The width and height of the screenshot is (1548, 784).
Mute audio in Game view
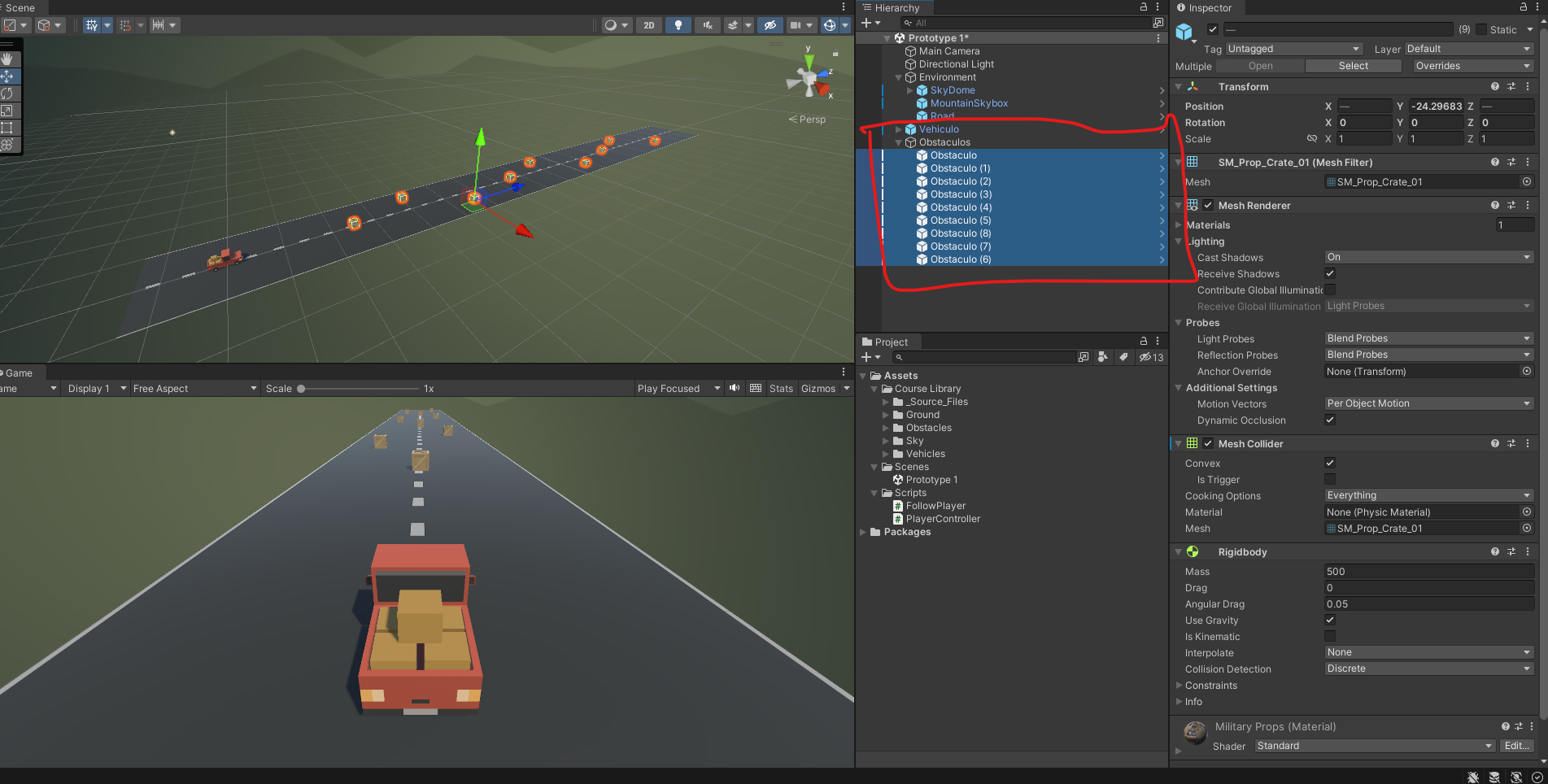coord(735,388)
